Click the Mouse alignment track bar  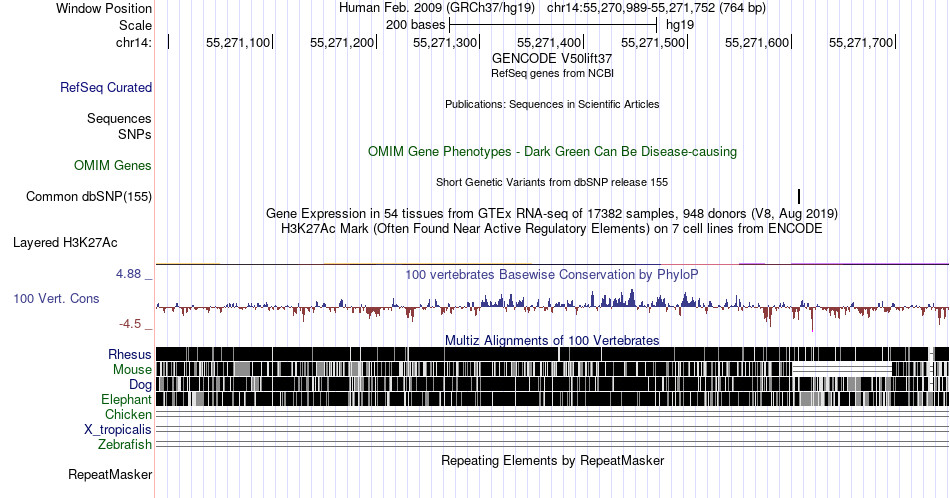coord(552,370)
